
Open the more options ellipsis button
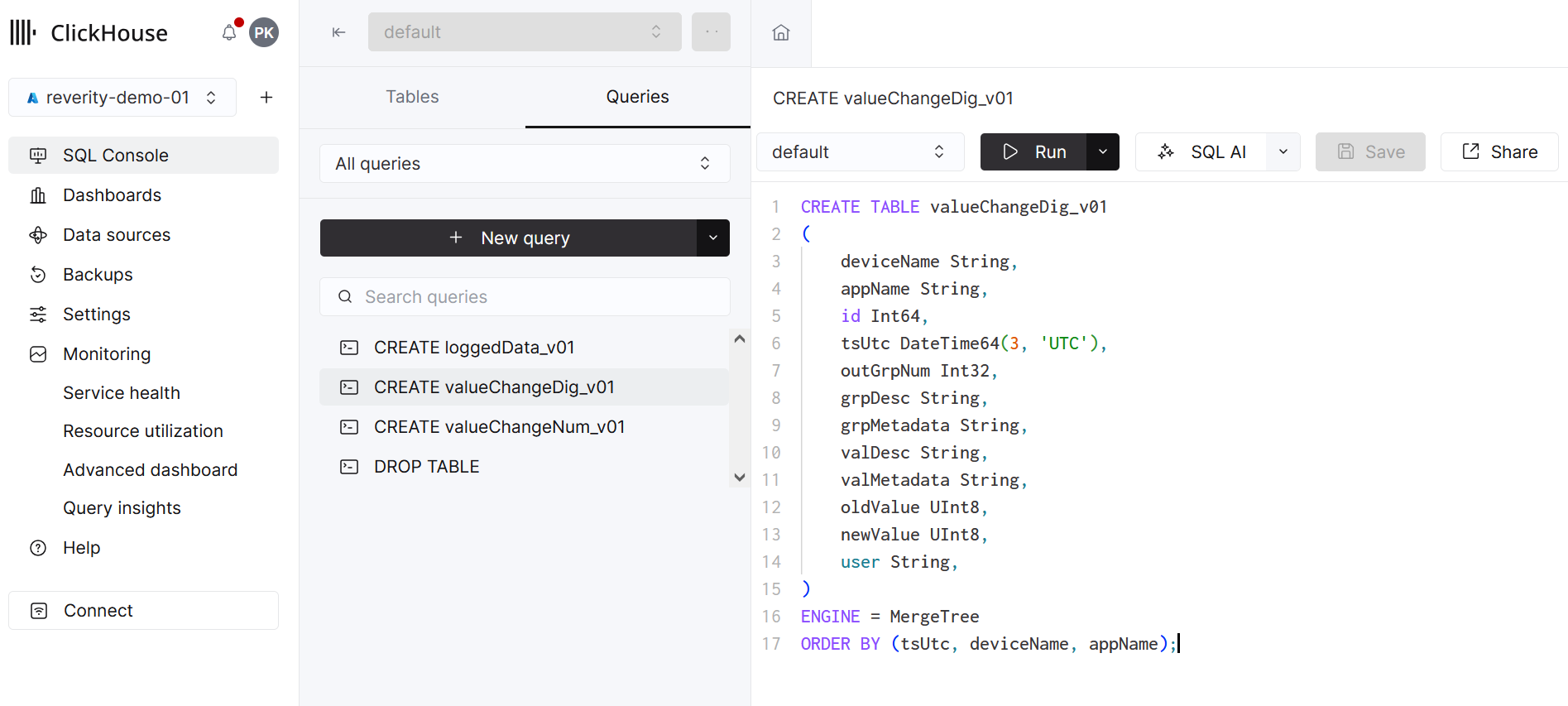(712, 32)
